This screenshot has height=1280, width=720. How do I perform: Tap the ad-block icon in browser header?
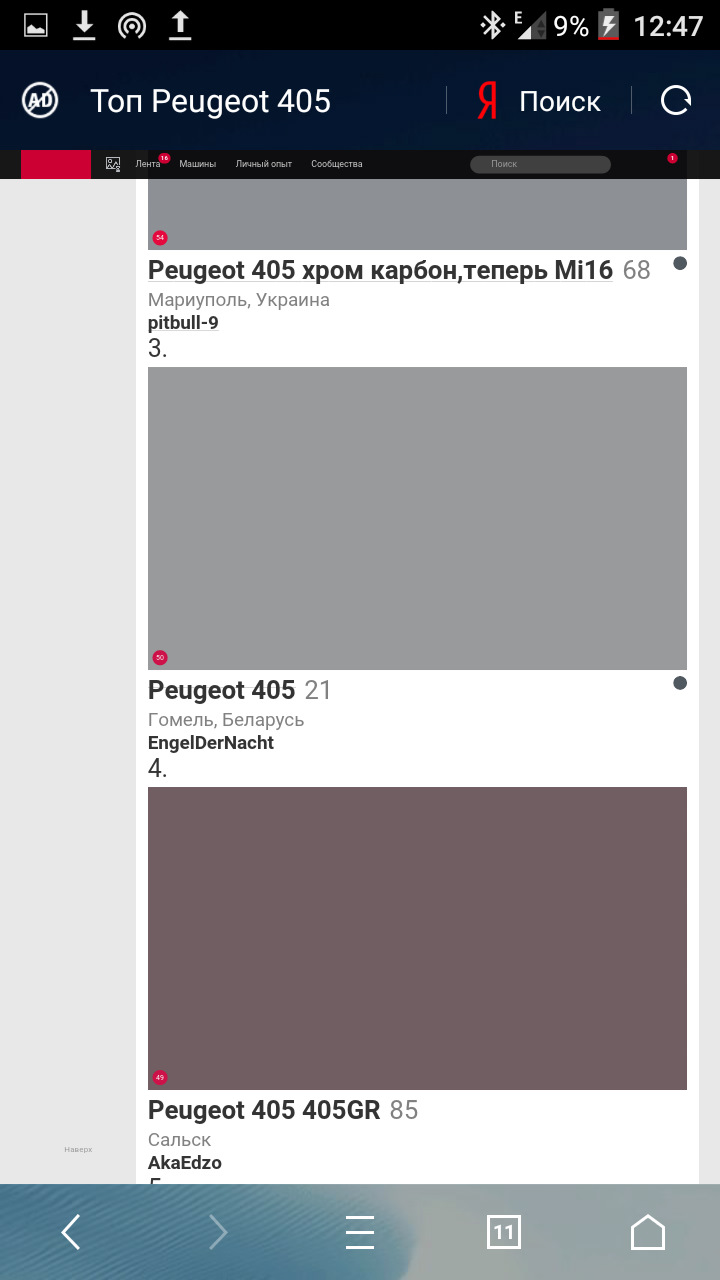coord(40,100)
